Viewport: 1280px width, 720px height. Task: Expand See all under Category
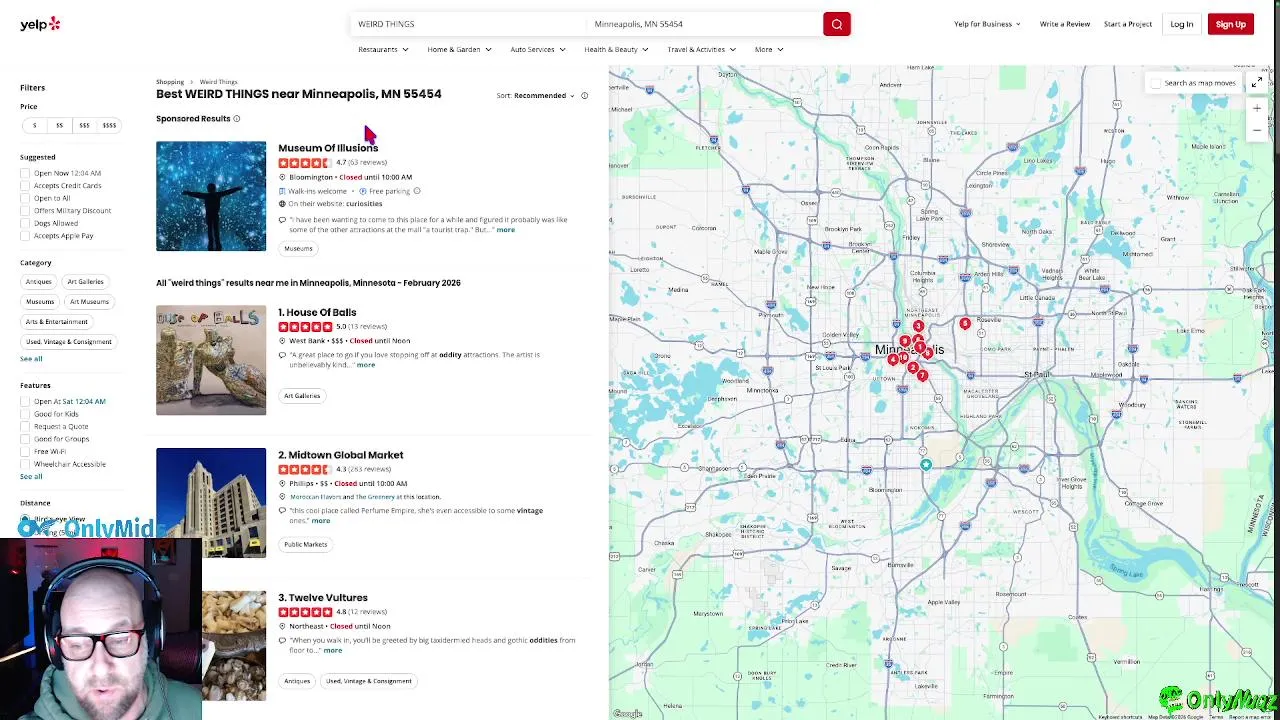31,359
